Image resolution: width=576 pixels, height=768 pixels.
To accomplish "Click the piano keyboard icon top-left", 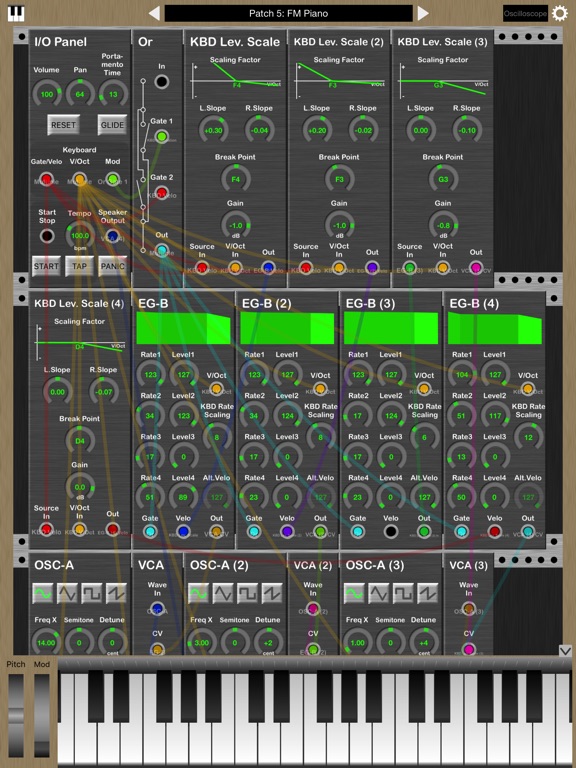I will coord(16,13).
